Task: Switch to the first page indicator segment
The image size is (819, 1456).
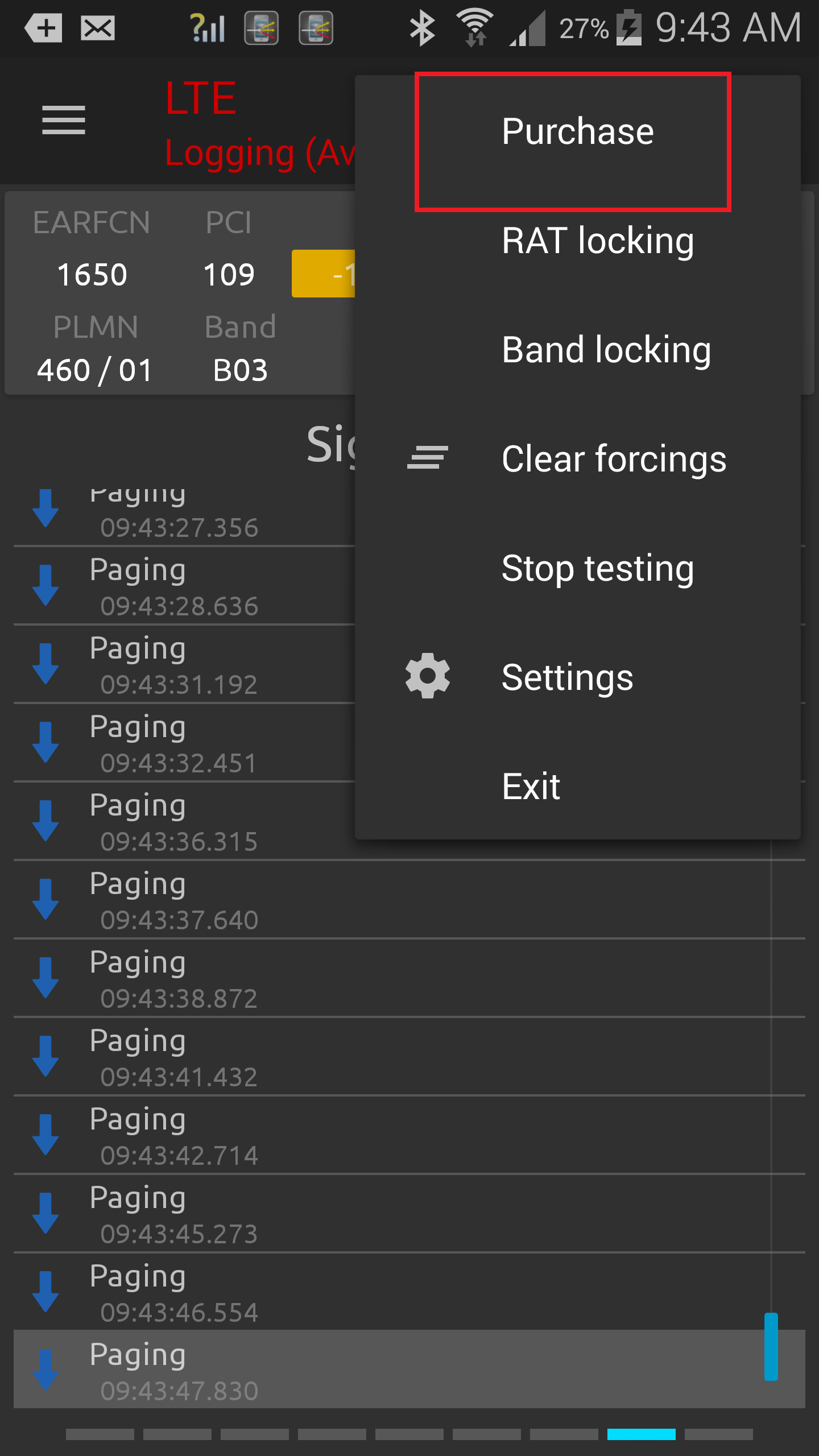Action: point(100,1434)
